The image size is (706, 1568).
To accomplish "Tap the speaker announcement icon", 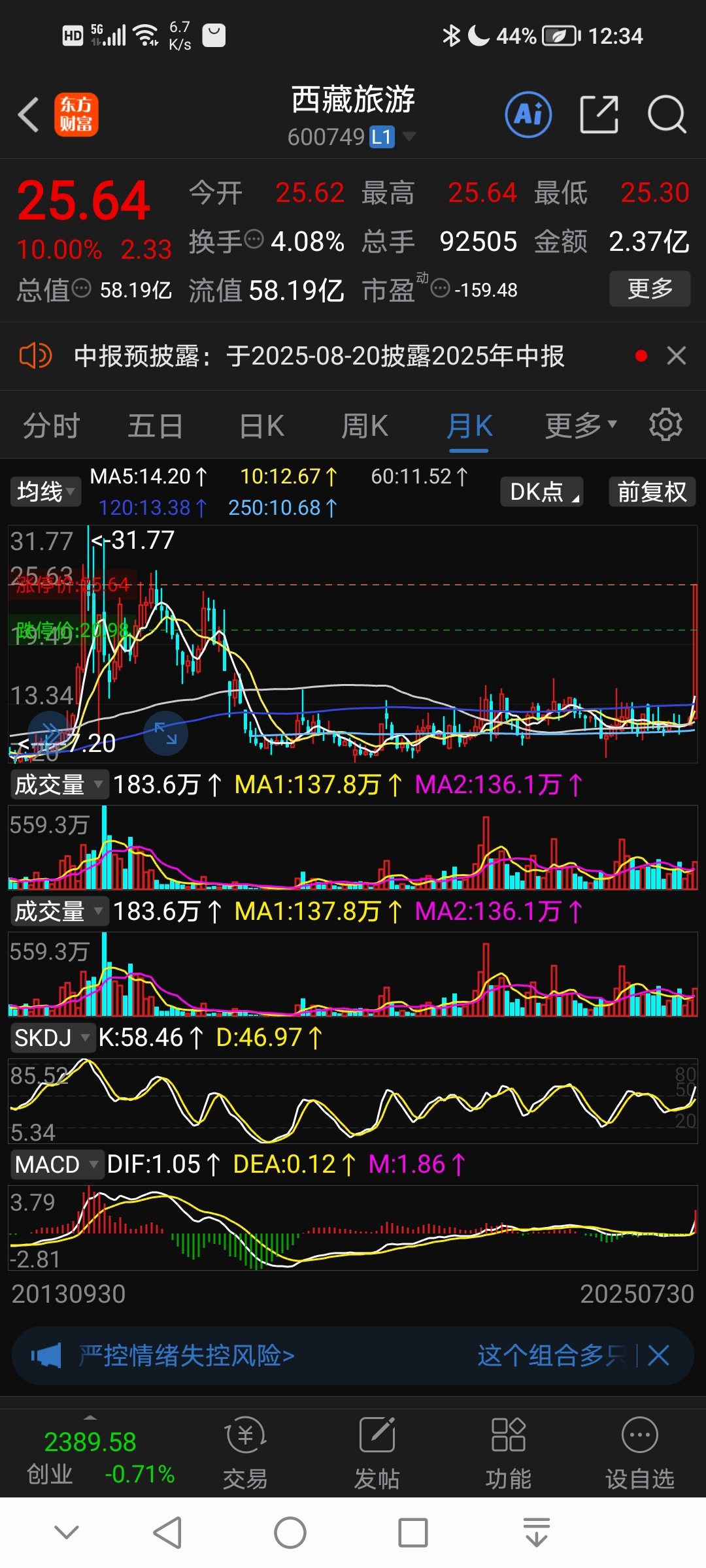I will [35, 356].
